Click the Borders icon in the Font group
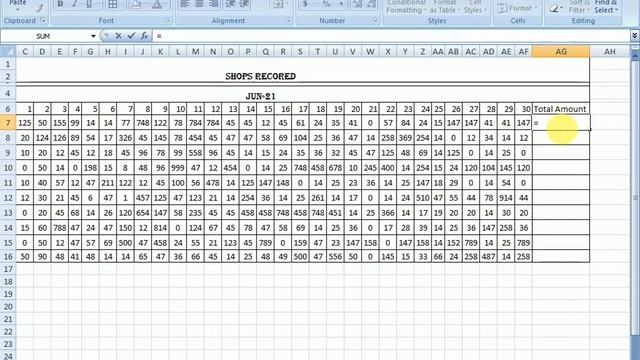Viewport: 640px width, 360px height. [113, 4]
